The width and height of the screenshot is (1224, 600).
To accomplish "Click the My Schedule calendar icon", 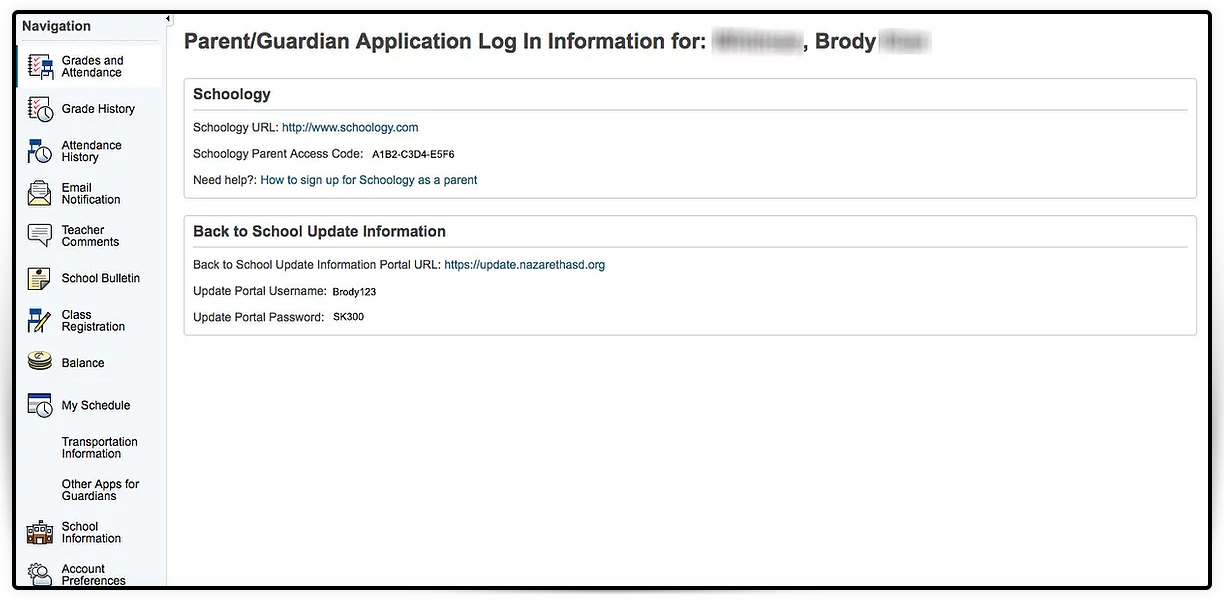I will tap(40, 405).
